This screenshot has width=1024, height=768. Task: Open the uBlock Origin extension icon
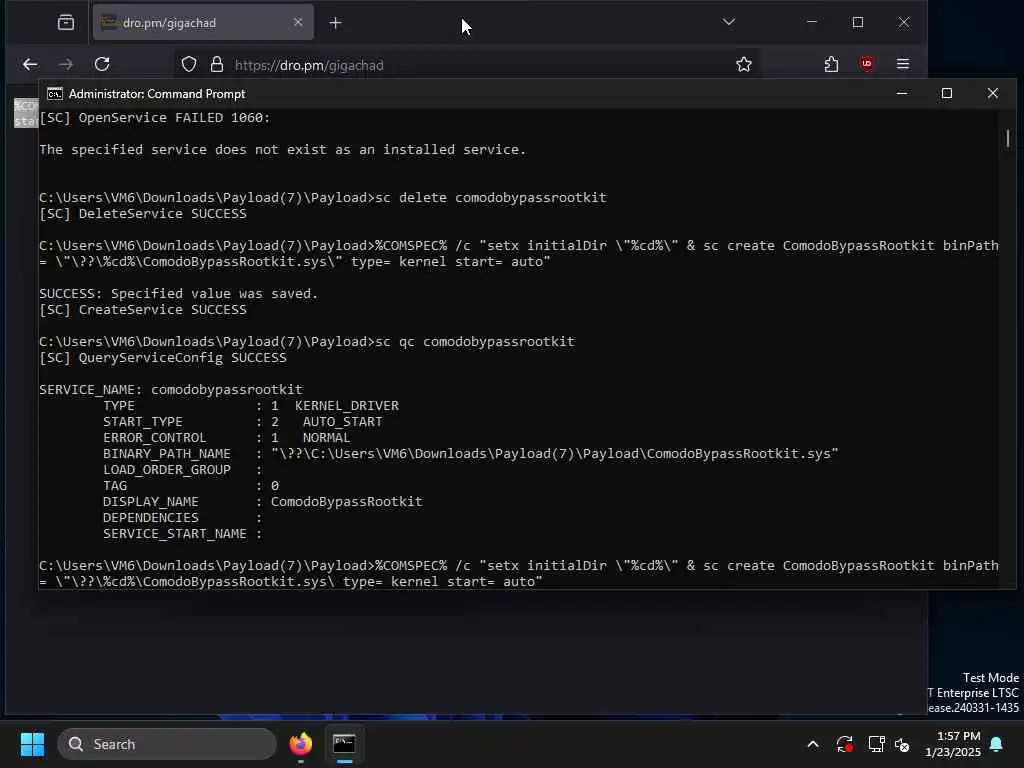tap(867, 63)
